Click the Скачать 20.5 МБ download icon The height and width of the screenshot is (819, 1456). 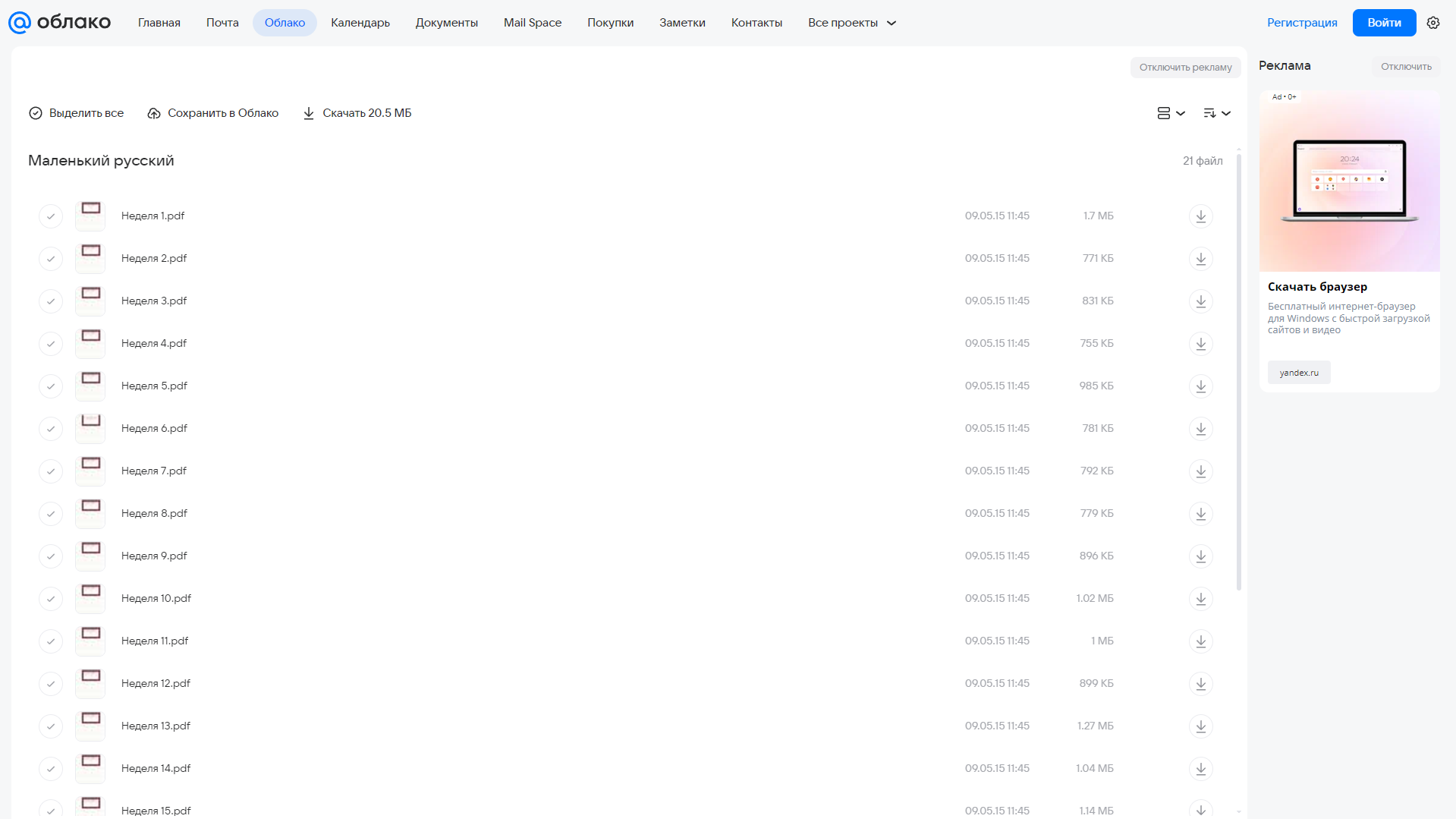(x=309, y=113)
